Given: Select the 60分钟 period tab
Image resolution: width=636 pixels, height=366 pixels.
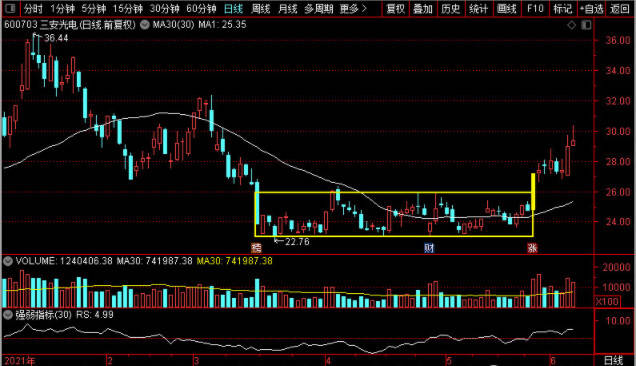Looking at the screenshot, I should [202, 9].
